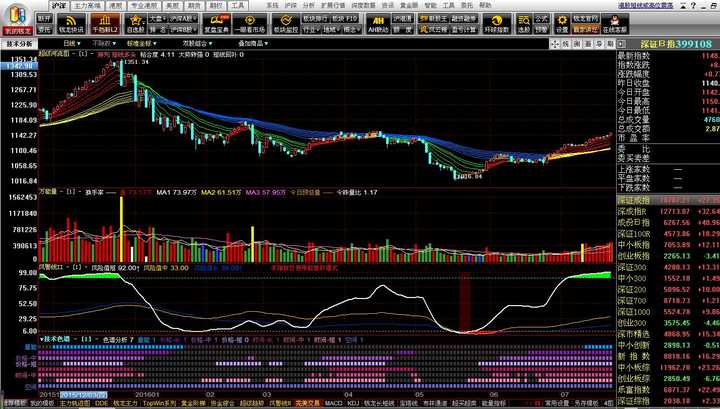The height and width of the screenshot is (409, 720).
Task: Switch to the 美股 top tab
Action: click(173, 6)
